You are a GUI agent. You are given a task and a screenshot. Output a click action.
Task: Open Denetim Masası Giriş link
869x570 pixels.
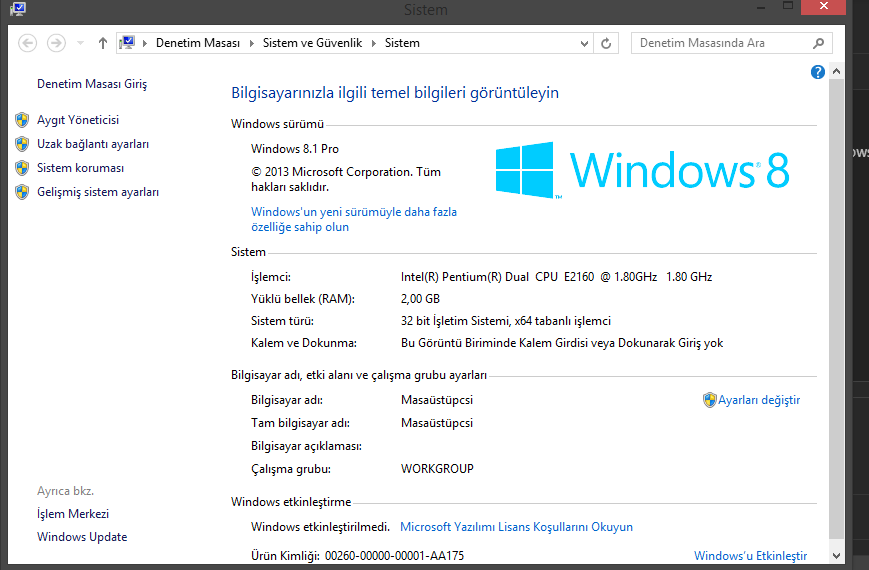click(92, 84)
